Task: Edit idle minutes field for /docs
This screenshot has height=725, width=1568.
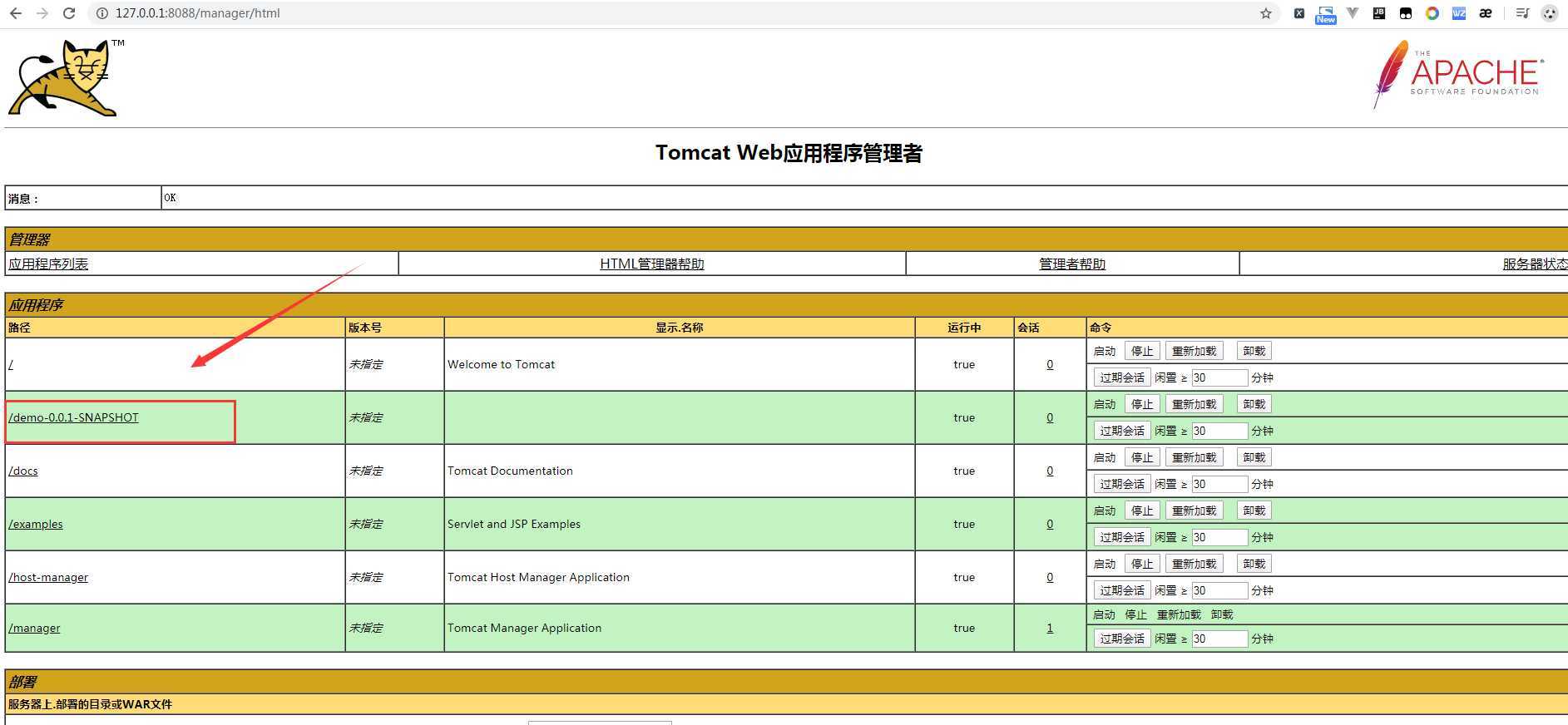Action: pyautogui.click(x=1219, y=484)
